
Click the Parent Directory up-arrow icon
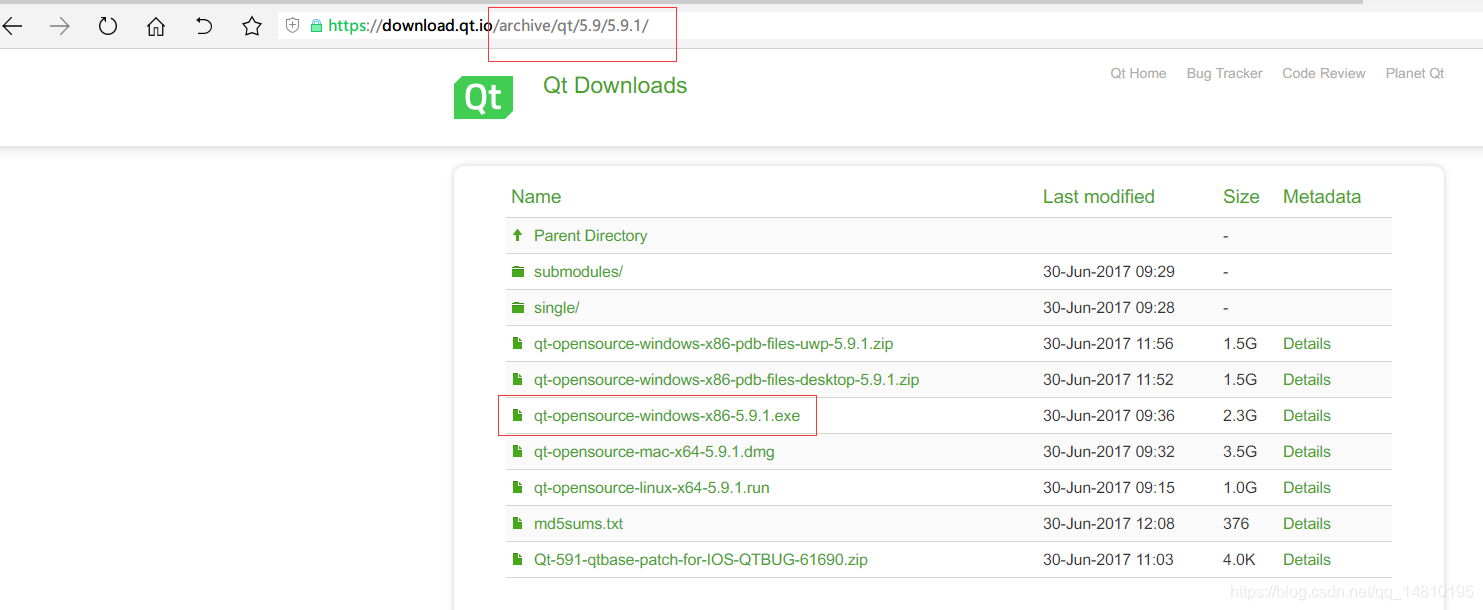coord(517,236)
